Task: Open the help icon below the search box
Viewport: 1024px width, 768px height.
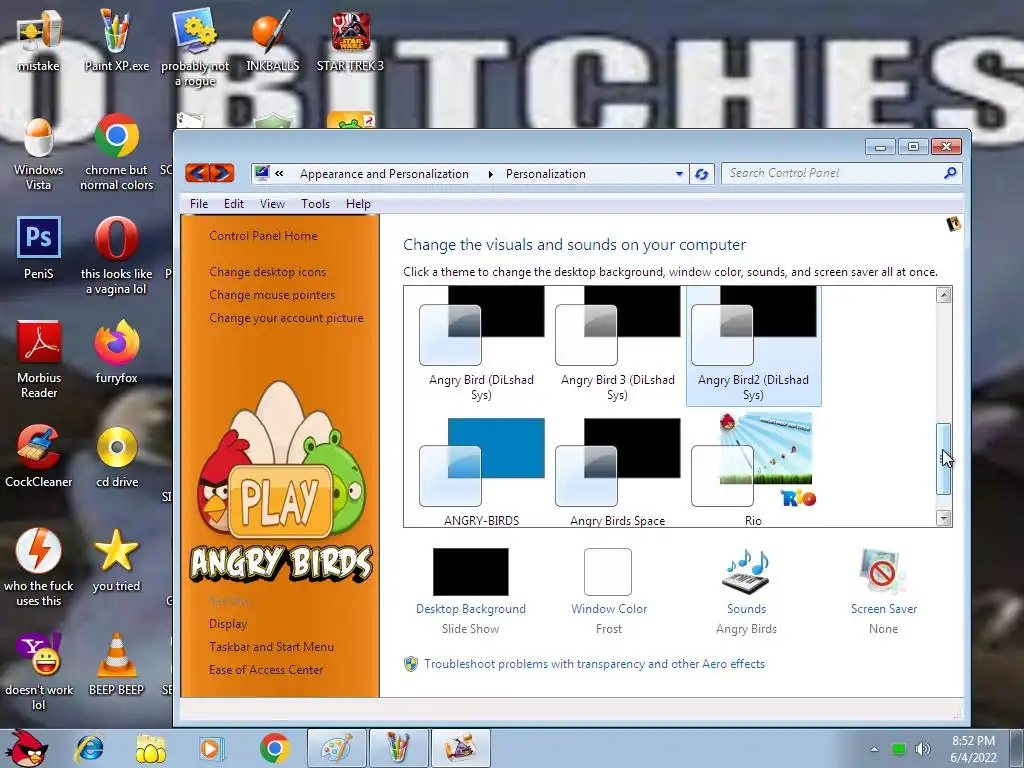Action: [953, 224]
